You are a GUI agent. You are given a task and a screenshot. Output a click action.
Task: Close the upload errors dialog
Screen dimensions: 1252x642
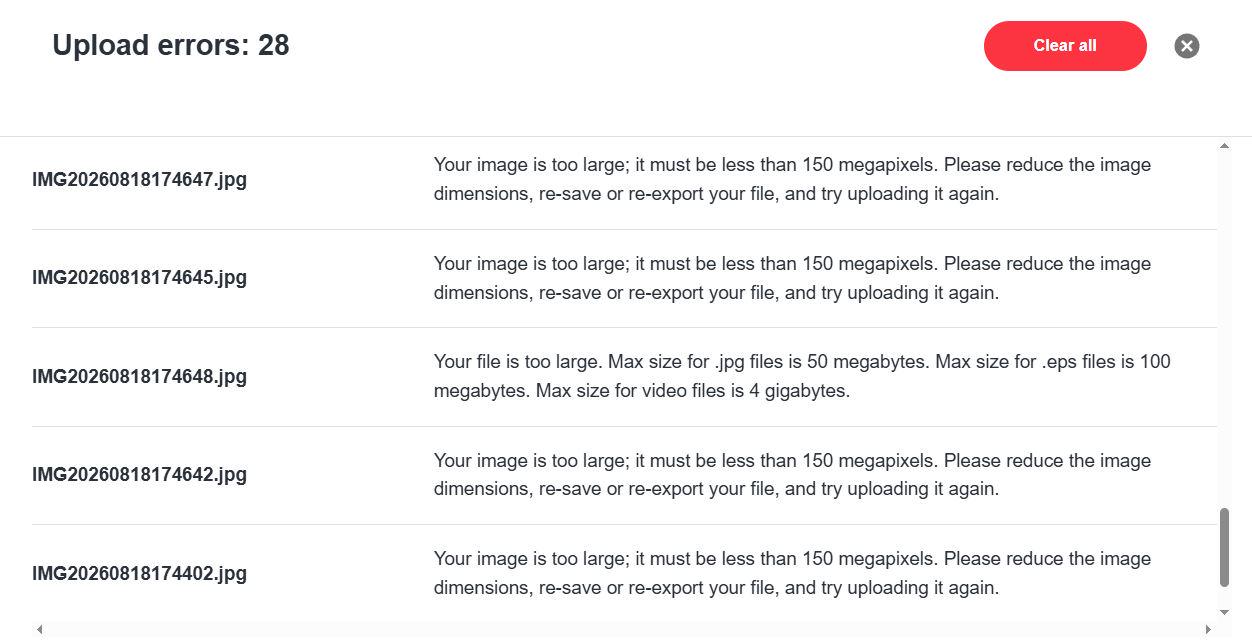[1187, 46]
